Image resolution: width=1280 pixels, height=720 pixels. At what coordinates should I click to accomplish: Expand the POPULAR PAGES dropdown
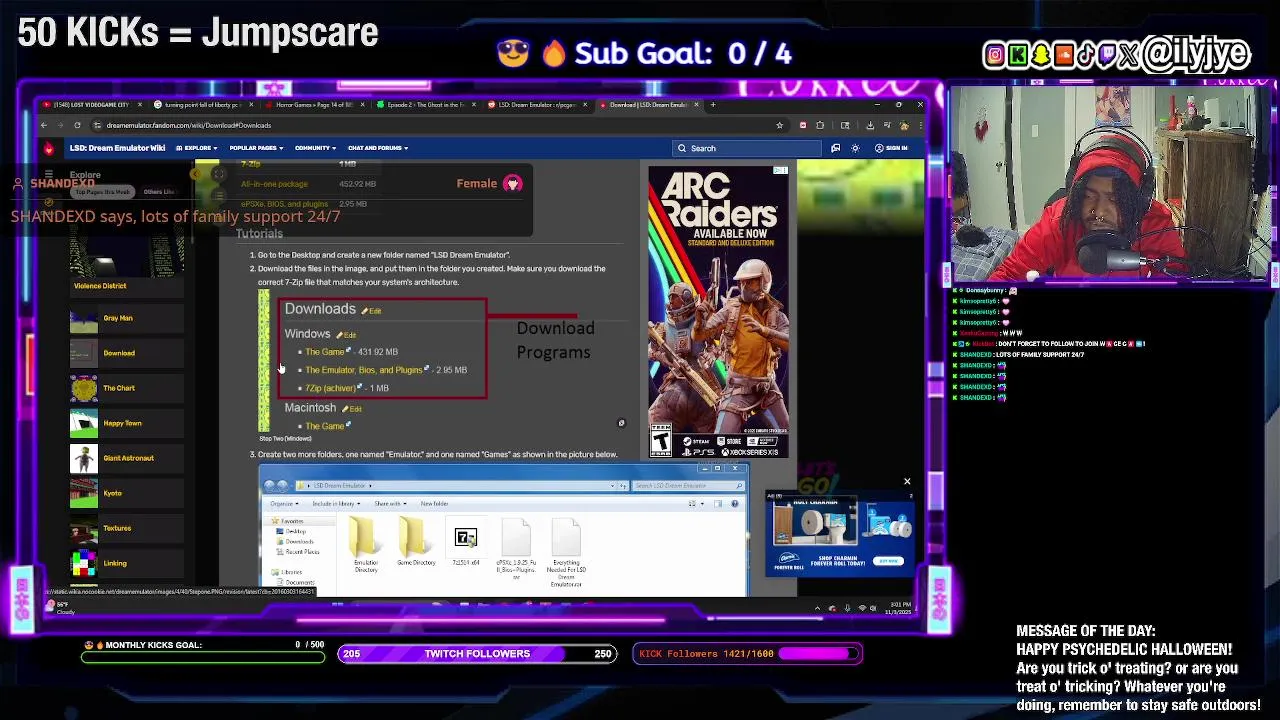[x=256, y=148]
